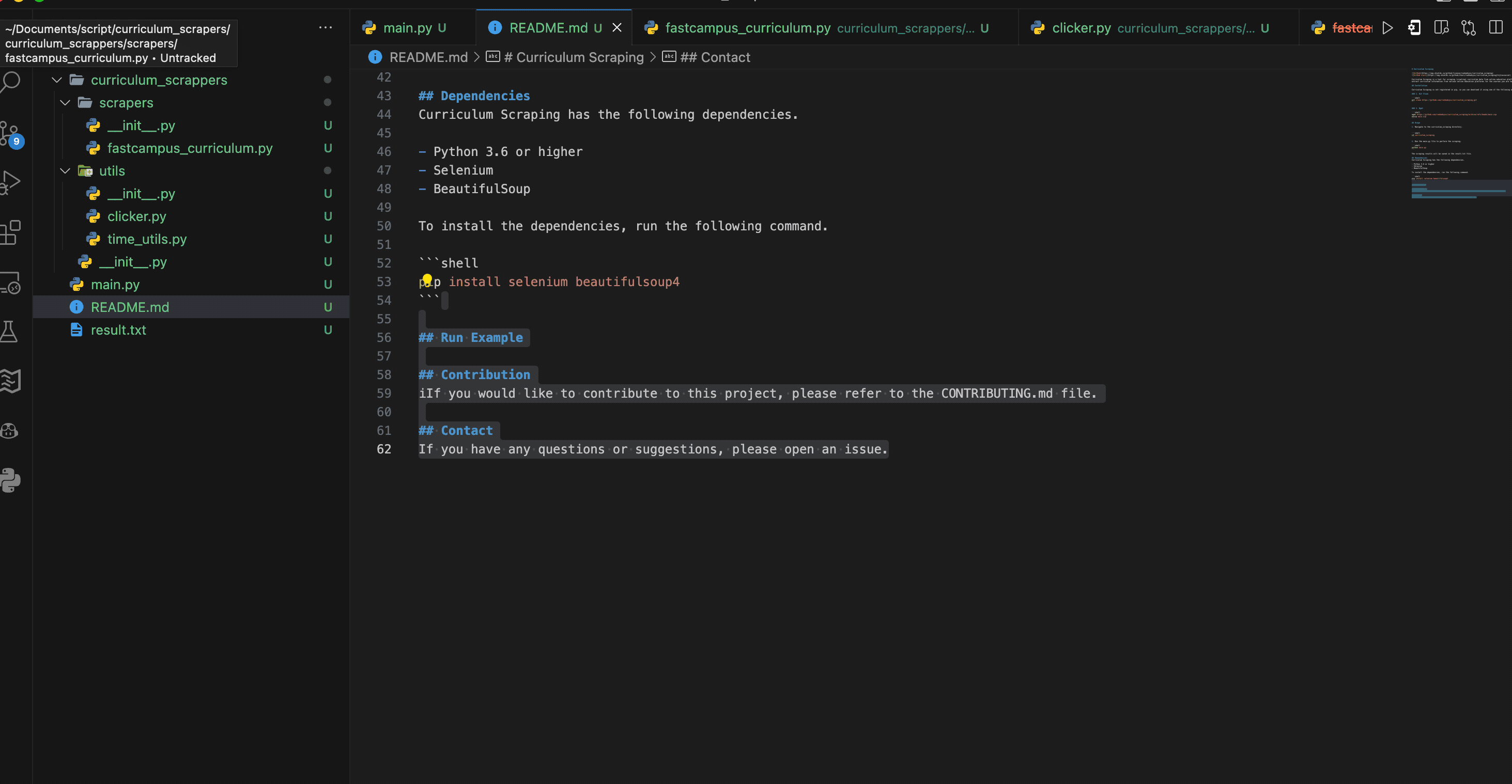Viewport: 1512px width, 784px height.
Task: Switch to the main.py tab
Action: click(x=407, y=28)
